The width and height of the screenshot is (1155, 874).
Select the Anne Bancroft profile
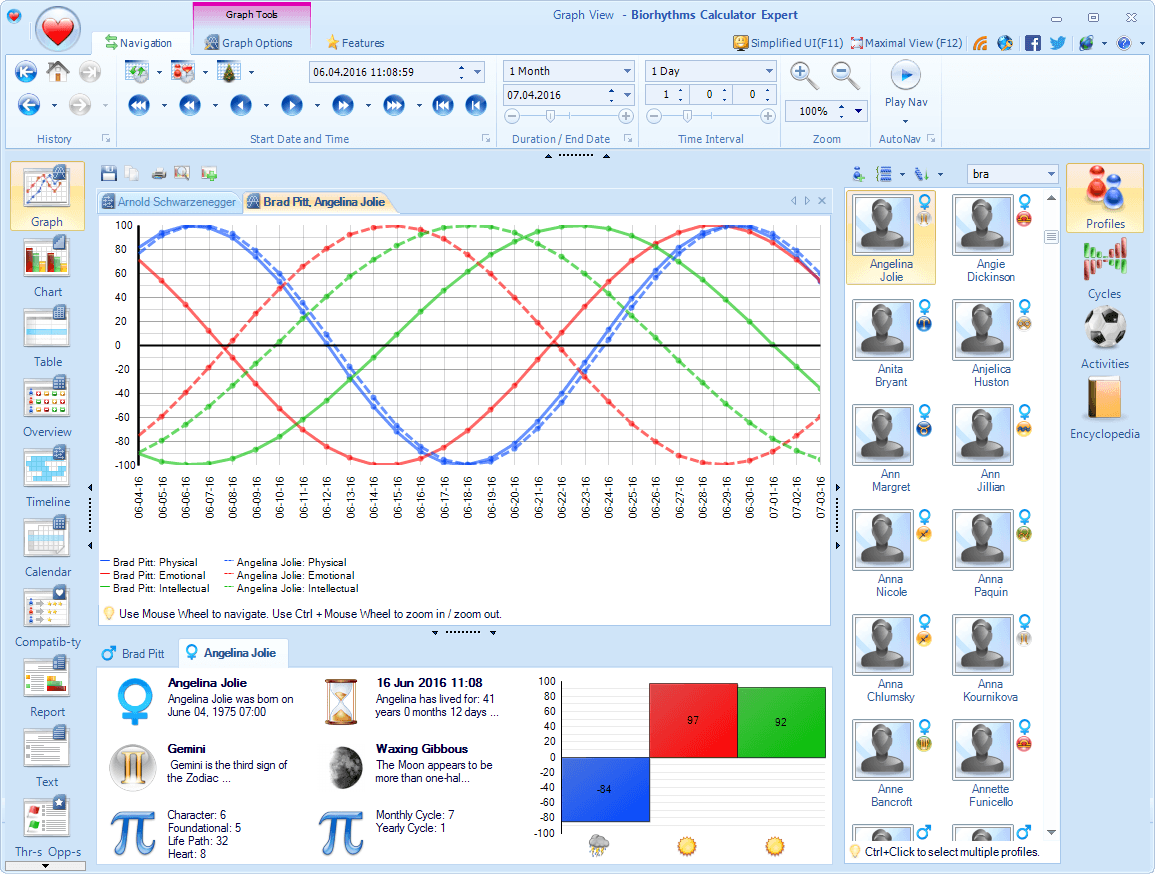click(x=891, y=764)
